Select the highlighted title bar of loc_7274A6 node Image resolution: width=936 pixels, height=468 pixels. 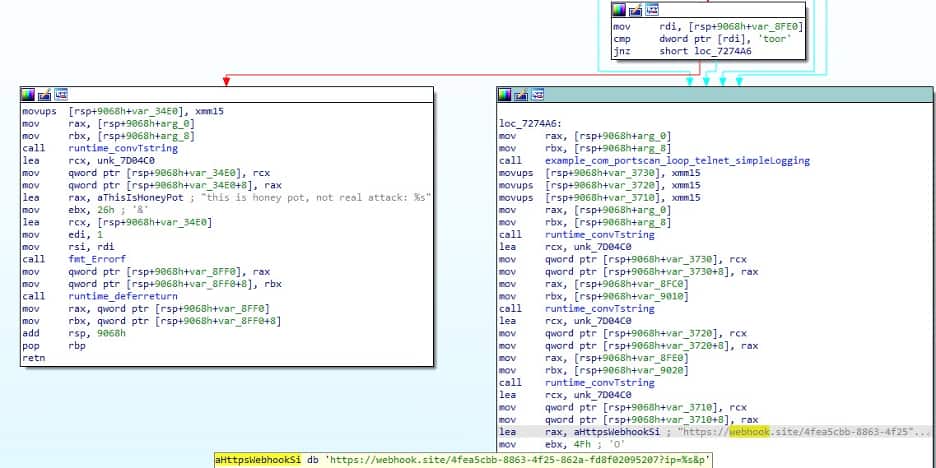(730, 94)
